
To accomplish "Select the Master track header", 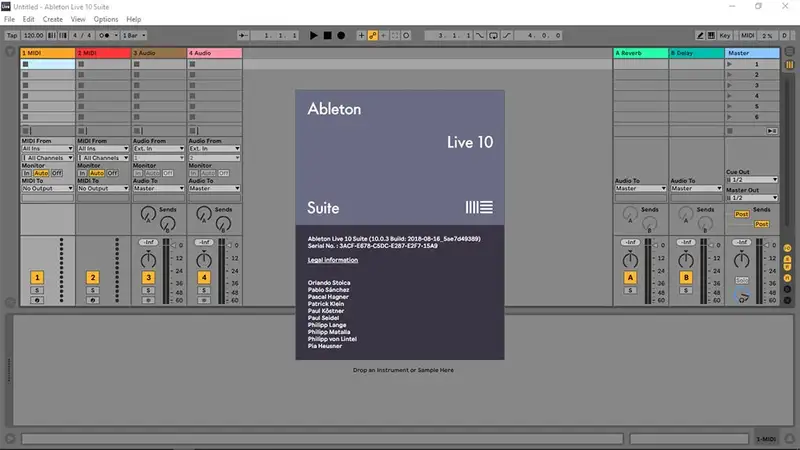I will pos(752,53).
